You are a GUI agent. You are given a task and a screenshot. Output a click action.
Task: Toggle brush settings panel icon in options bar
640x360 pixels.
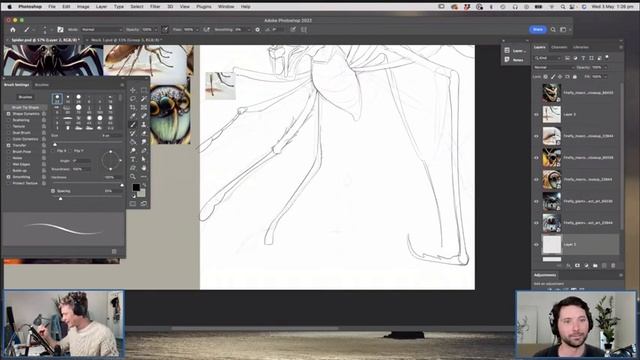click(60, 29)
